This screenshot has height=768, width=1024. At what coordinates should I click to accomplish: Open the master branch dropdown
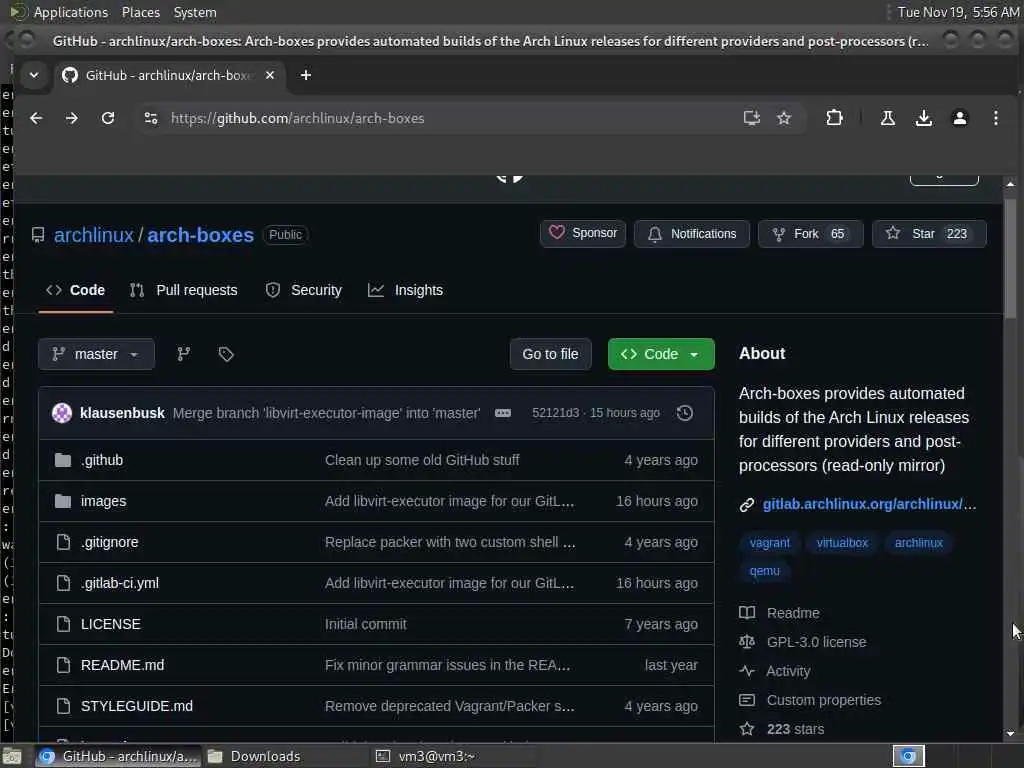point(97,354)
